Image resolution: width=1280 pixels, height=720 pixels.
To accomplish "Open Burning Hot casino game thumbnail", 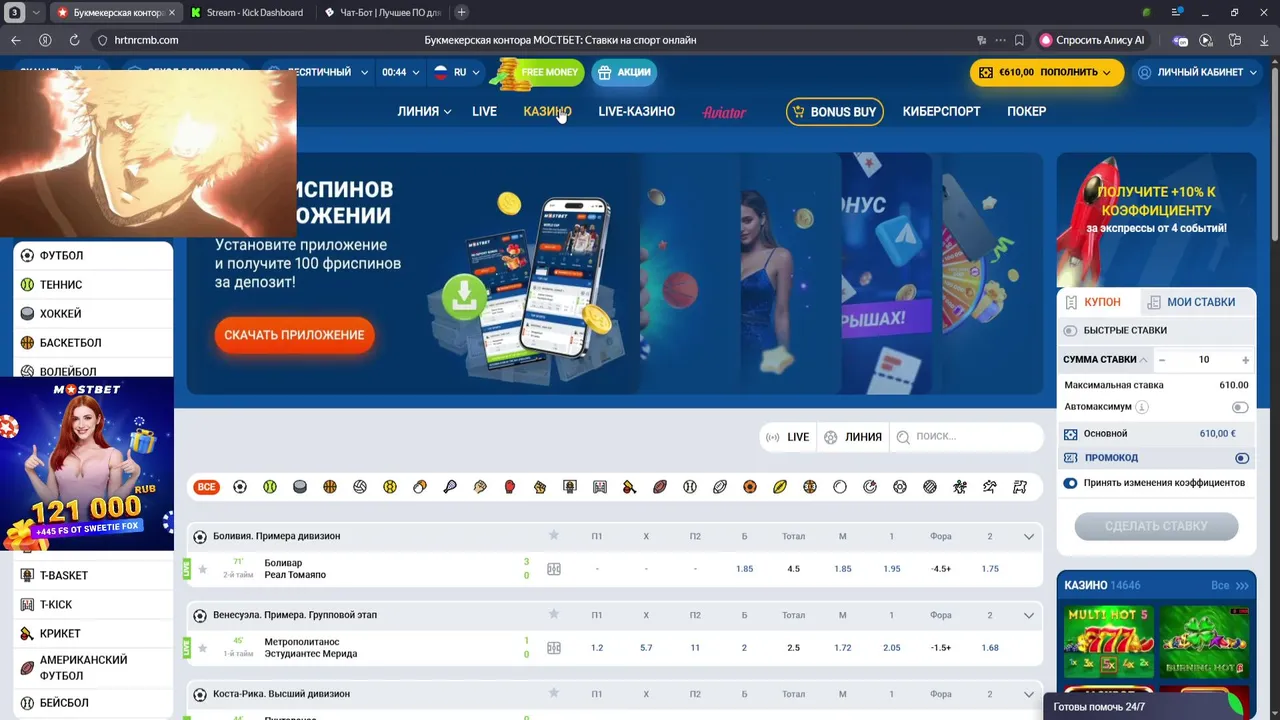I will (1204, 641).
